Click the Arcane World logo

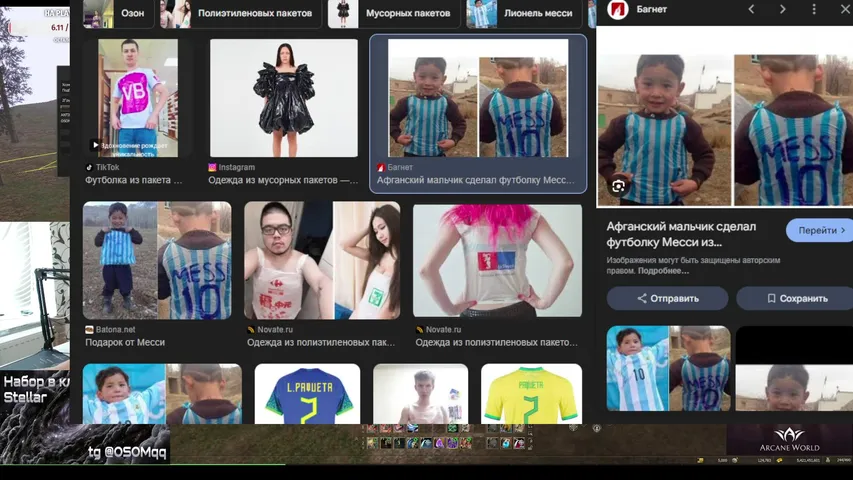(789, 440)
